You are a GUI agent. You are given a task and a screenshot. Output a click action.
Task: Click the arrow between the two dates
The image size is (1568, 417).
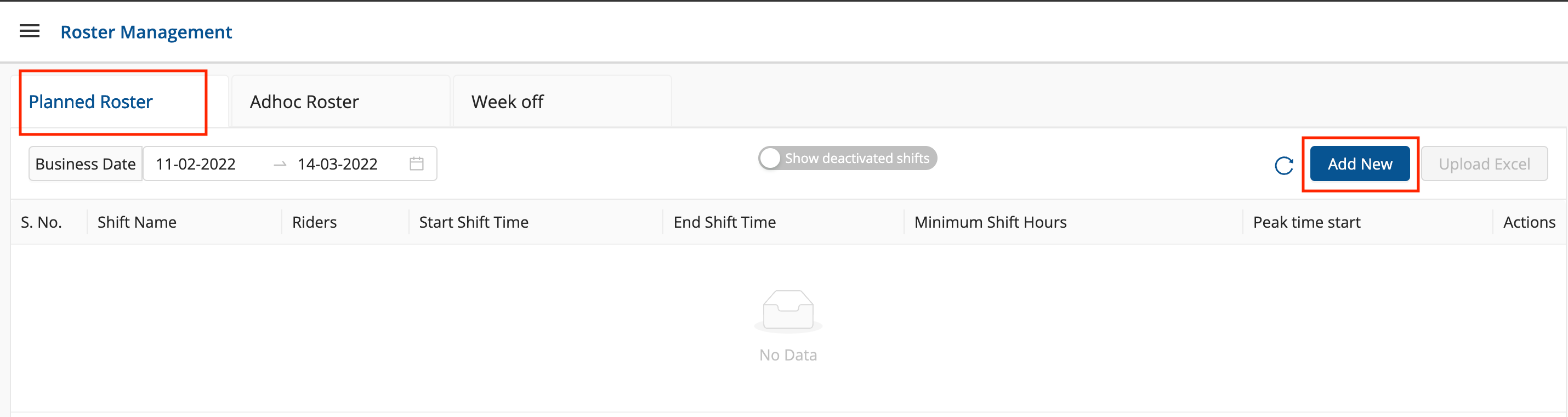tap(280, 165)
